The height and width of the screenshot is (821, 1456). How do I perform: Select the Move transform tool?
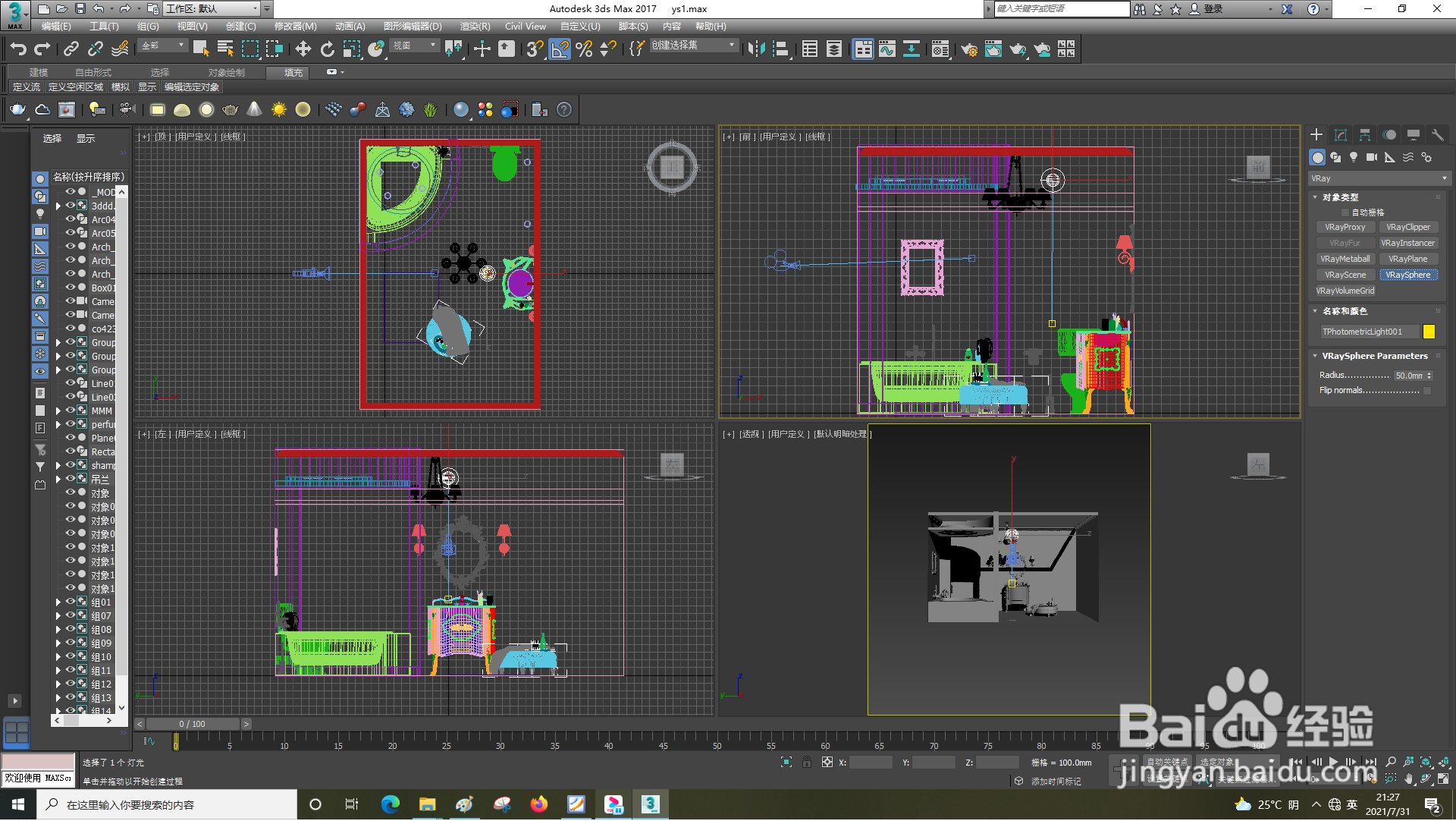303,49
